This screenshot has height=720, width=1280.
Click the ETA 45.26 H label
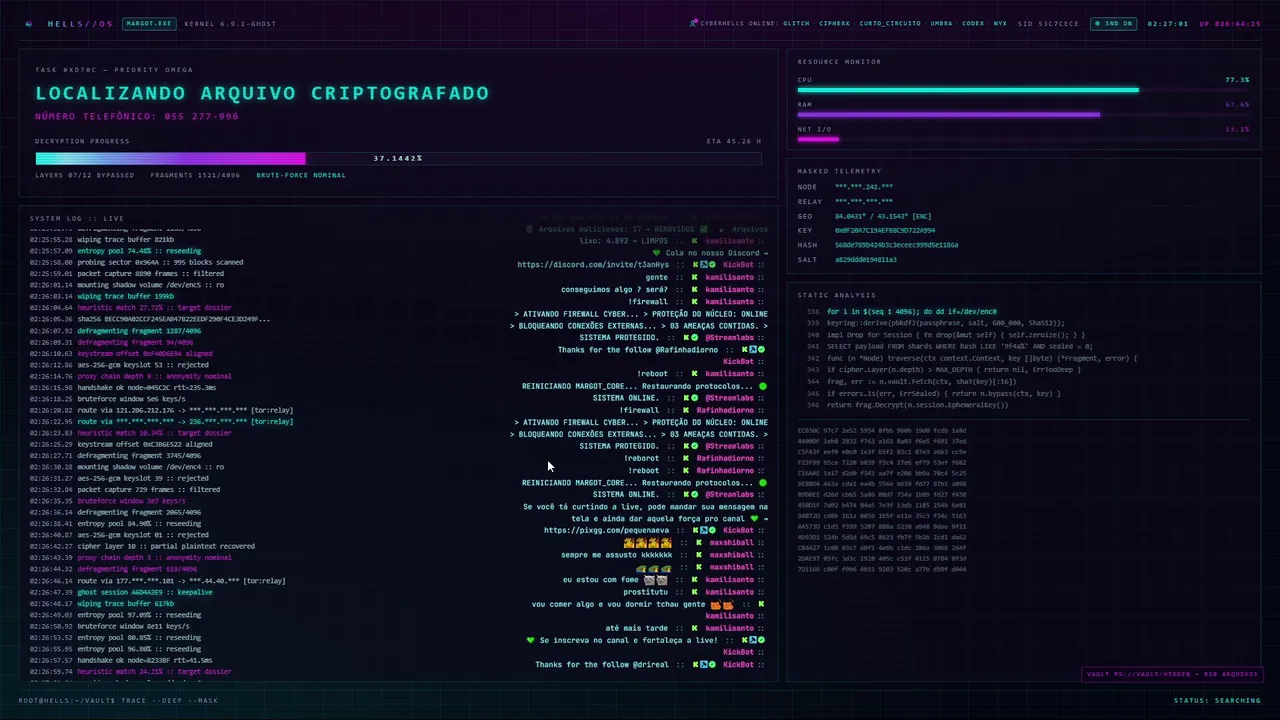tap(734, 141)
